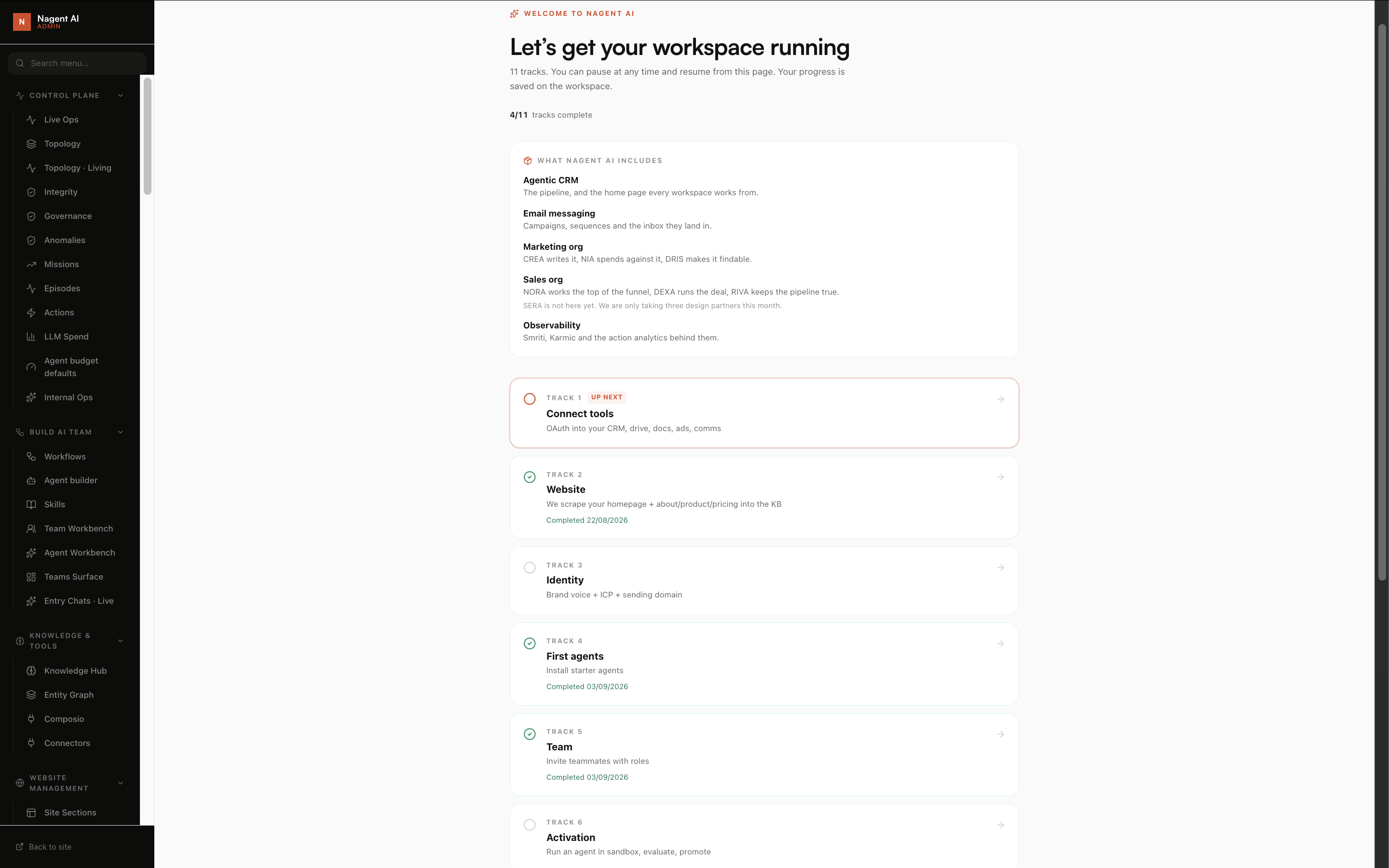The width and height of the screenshot is (1389, 868).
Task: Click the Topology layers icon in sidebar
Action: coord(31,144)
